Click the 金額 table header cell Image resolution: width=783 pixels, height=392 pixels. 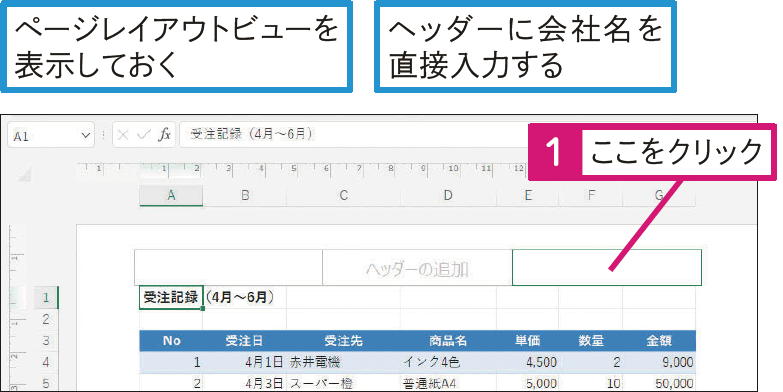click(659, 341)
